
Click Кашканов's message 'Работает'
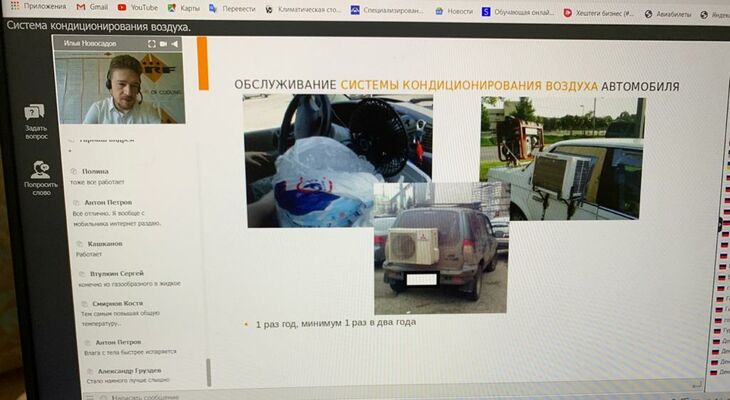click(x=89, y=254)
